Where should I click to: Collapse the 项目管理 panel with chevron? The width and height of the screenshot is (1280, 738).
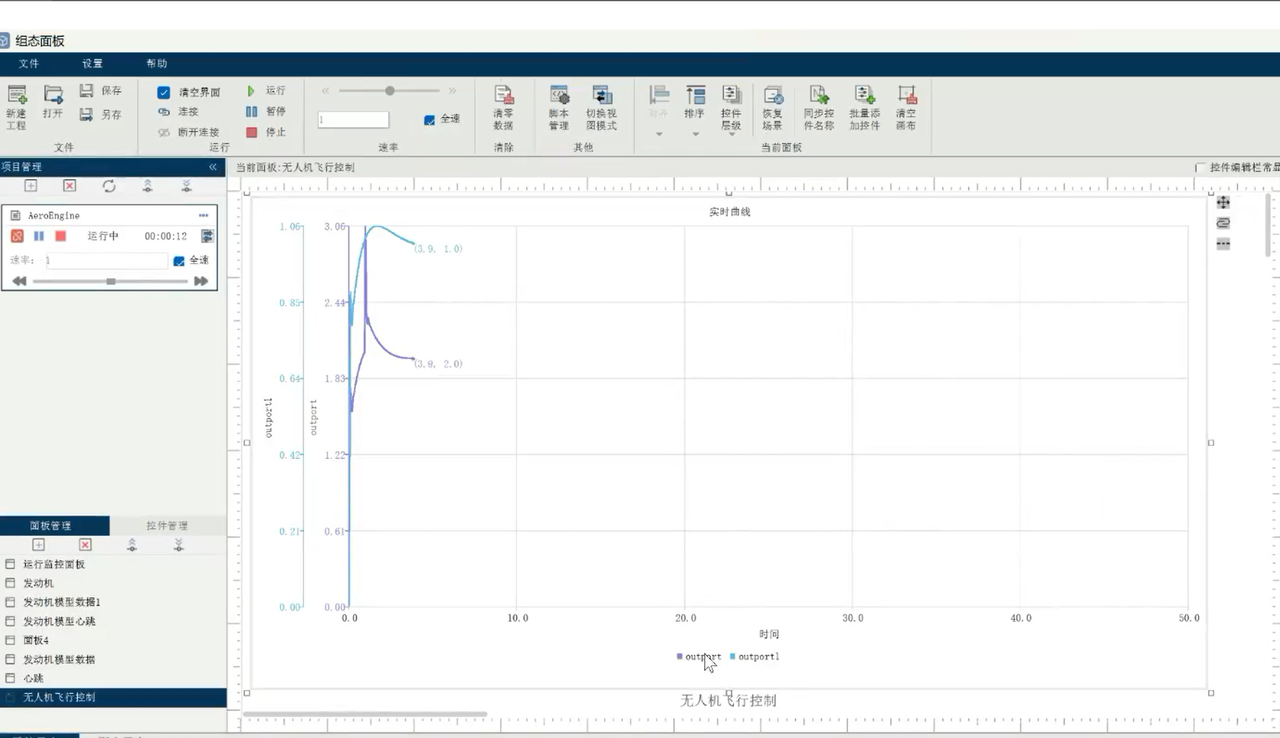(x=213, y=167)
